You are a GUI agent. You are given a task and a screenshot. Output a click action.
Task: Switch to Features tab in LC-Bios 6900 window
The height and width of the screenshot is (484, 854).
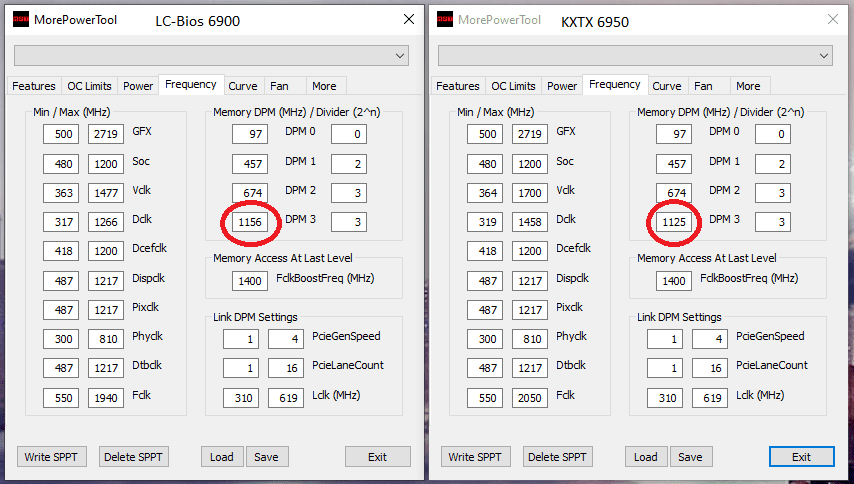(x=34, y=86)
